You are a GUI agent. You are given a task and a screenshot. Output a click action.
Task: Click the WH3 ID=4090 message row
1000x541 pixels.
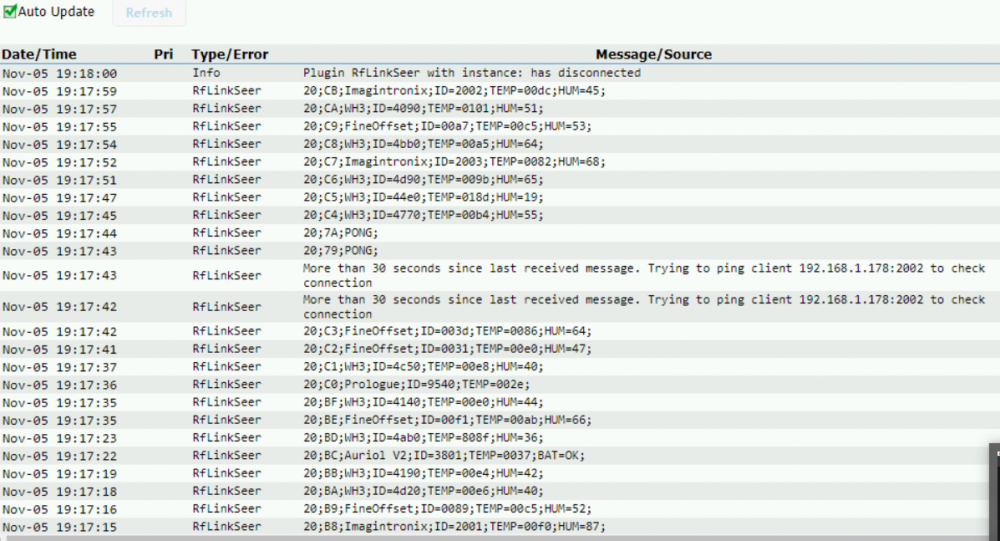(422, 109)
